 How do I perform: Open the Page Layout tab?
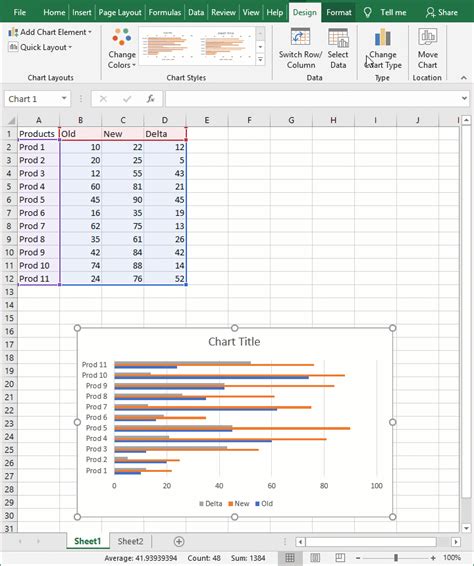[120, 12]
